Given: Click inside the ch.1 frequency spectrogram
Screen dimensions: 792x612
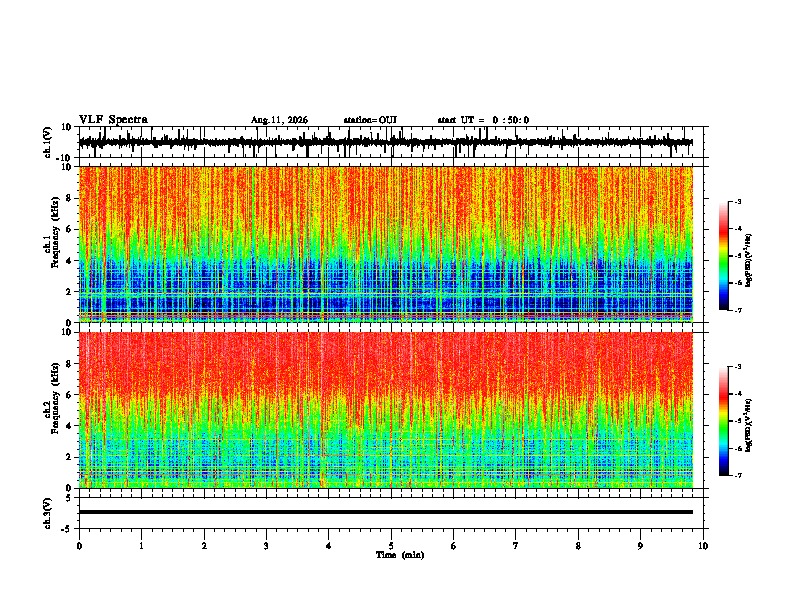Looking at the screenshot, I should 385,244.
